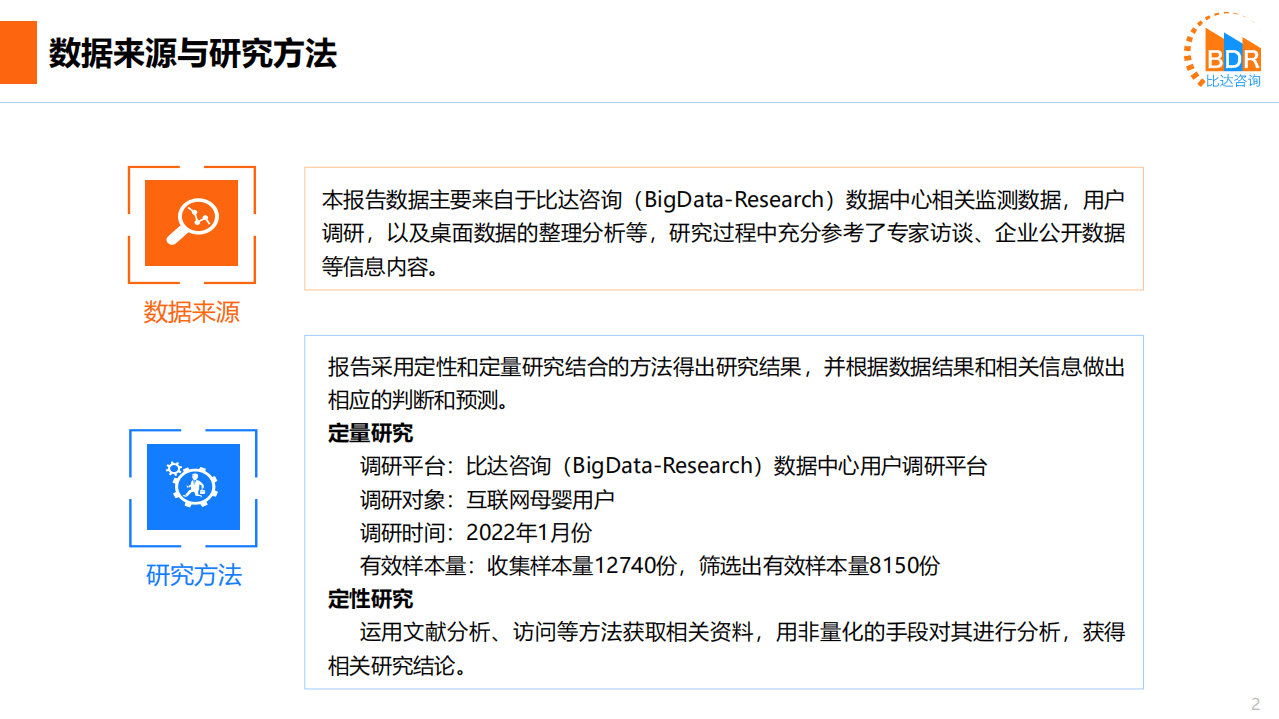Click the orange divider line under the header
Viewport: 1279px width, 719px height.
[640, 103]
